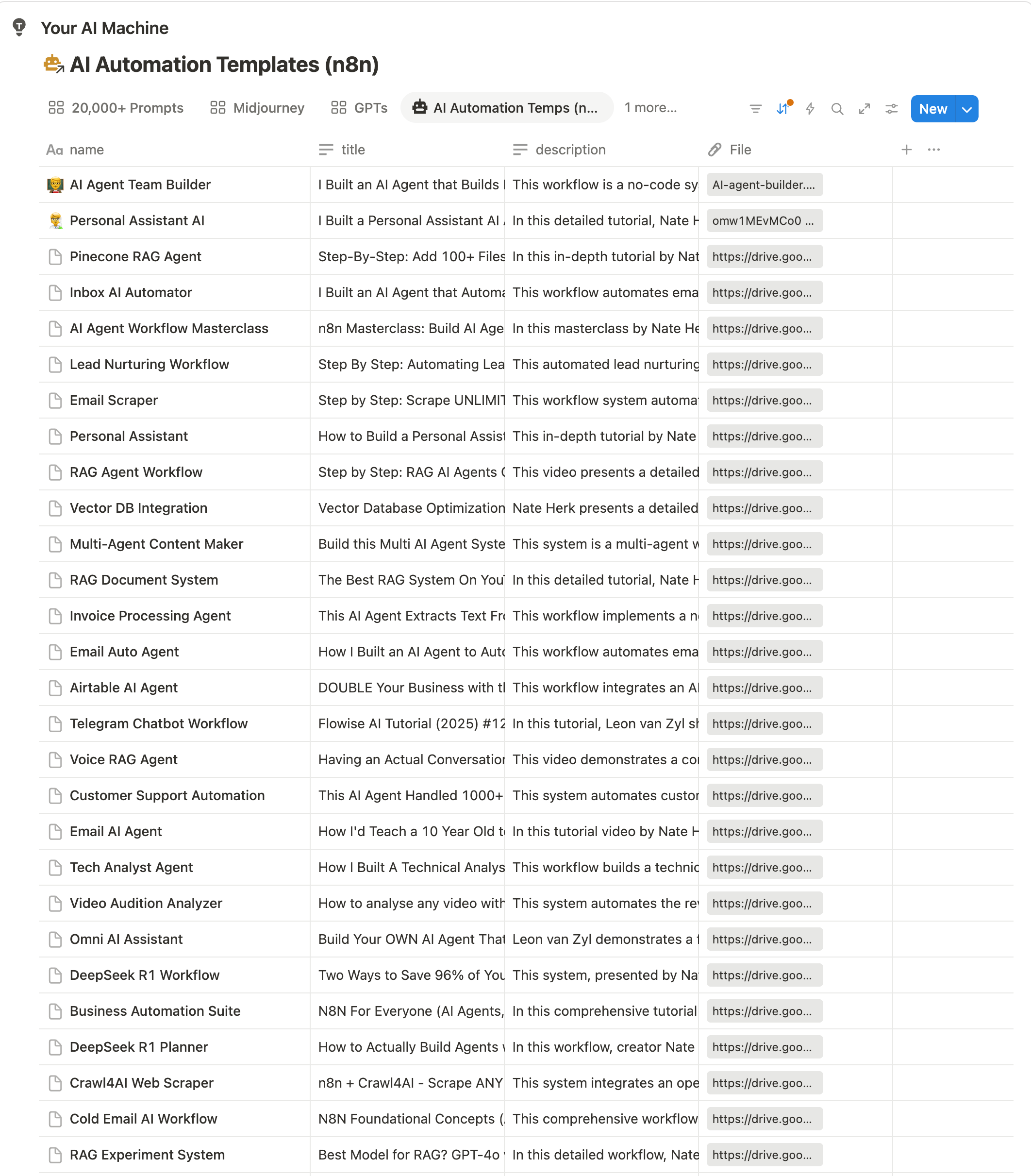Click the lightbulb Your AI Machine icon
The image size is (1031, 1176).
[x=19, y=27]
